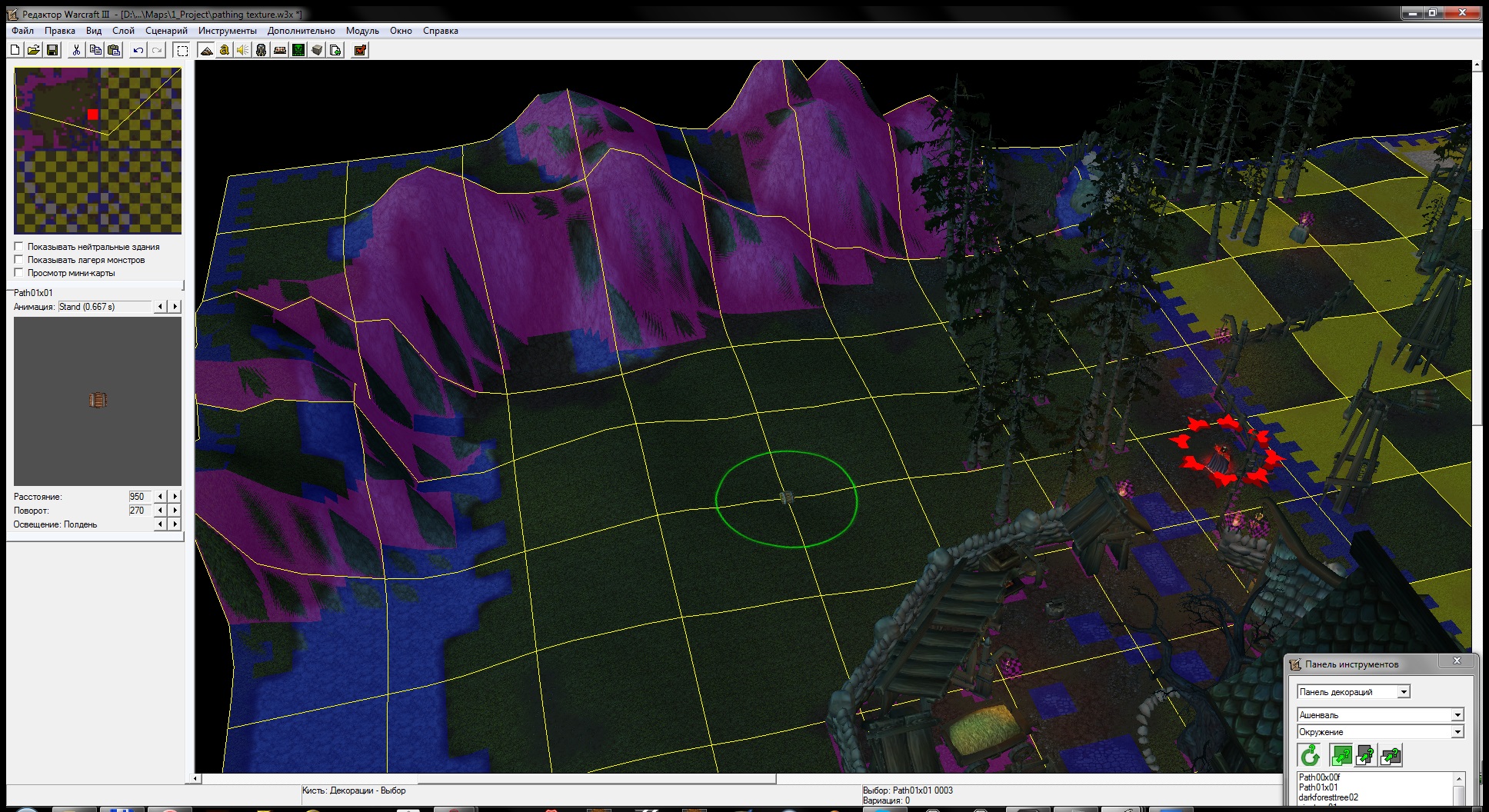Open the Модуль menu

pyautogui.click(x=362, y=31)
